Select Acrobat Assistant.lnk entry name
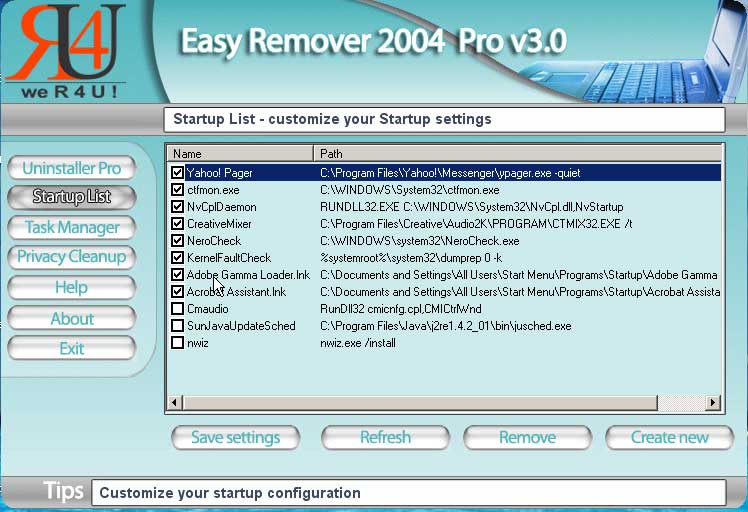Viewport: 748px width, 512px height. tap(236, 292)
